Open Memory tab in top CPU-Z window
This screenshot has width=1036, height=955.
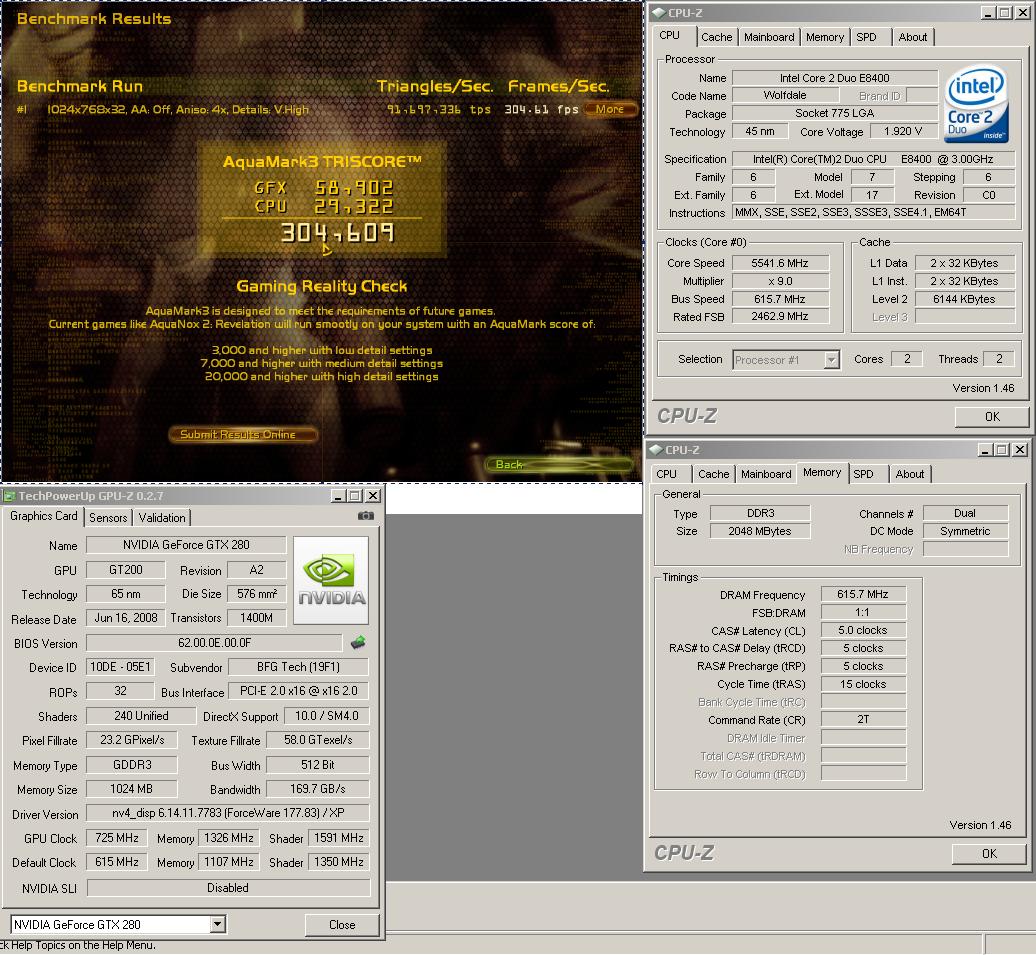tap(825, 37)
